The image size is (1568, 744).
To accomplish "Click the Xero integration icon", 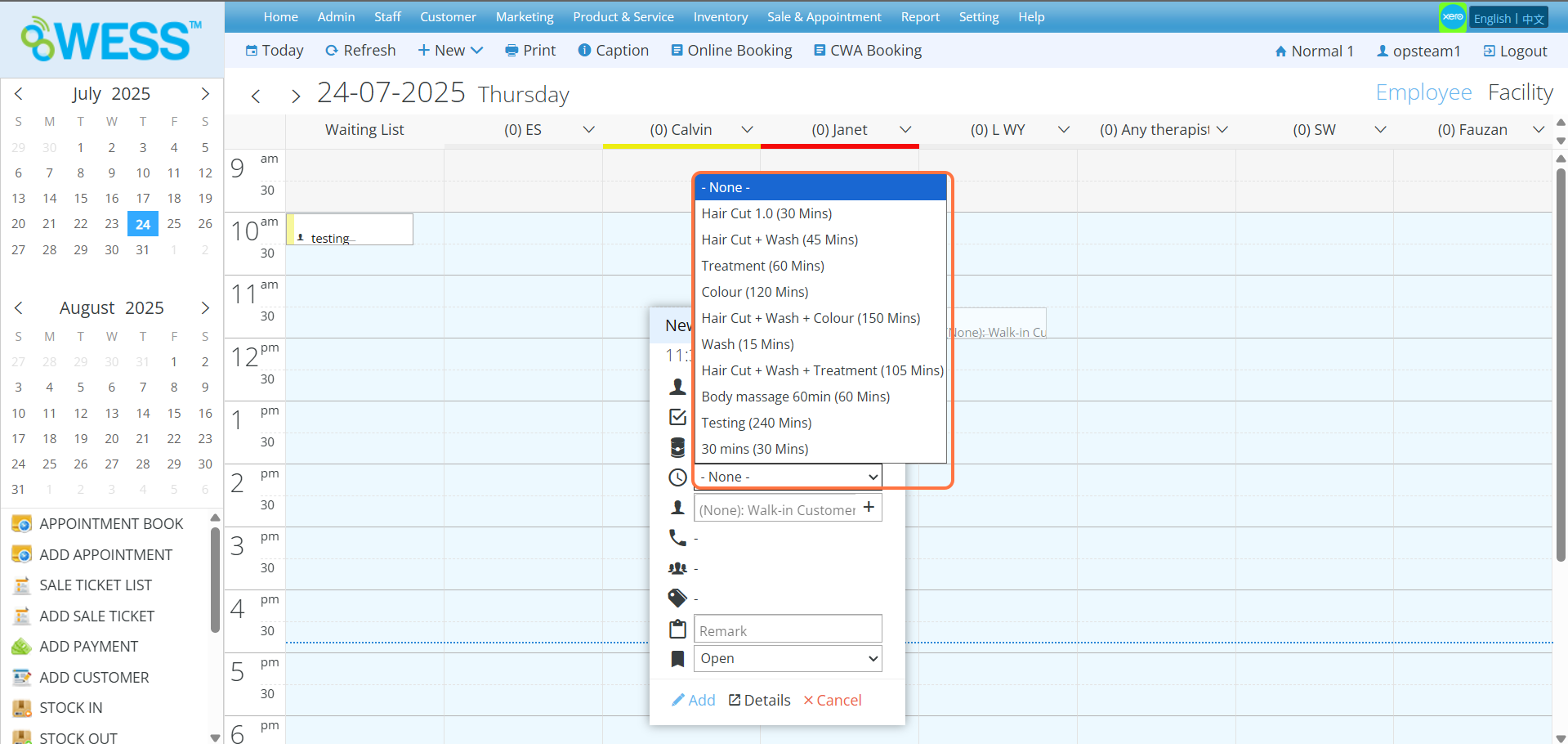I will (x=1453, y=17).
